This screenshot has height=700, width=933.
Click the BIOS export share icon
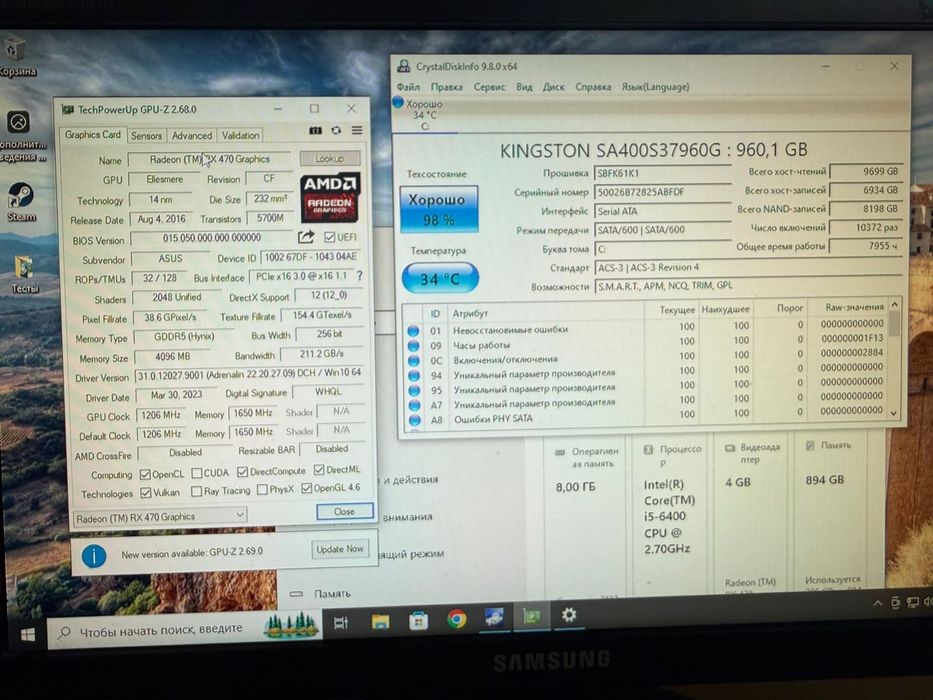306,237
